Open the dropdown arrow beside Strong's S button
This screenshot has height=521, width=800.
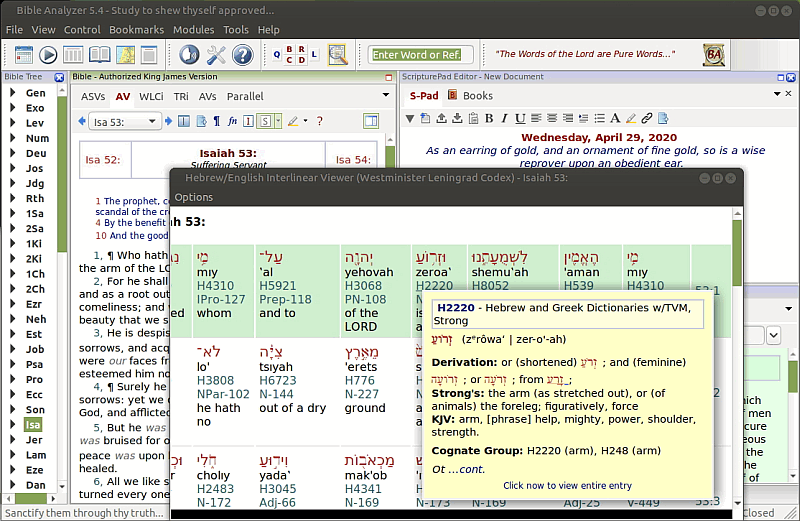278,121
